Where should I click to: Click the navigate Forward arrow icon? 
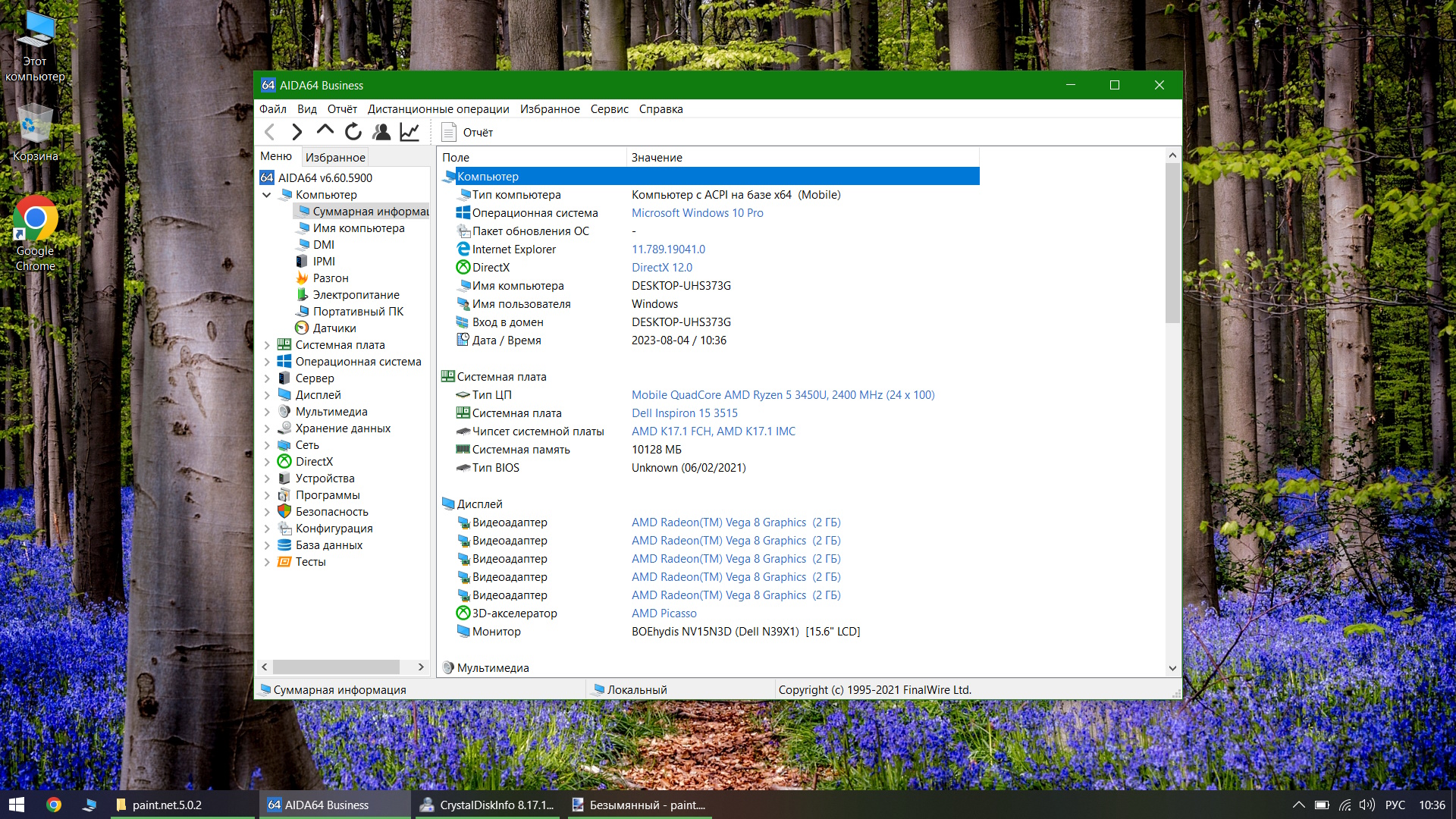pyautogui.click(x=297, y=132)
